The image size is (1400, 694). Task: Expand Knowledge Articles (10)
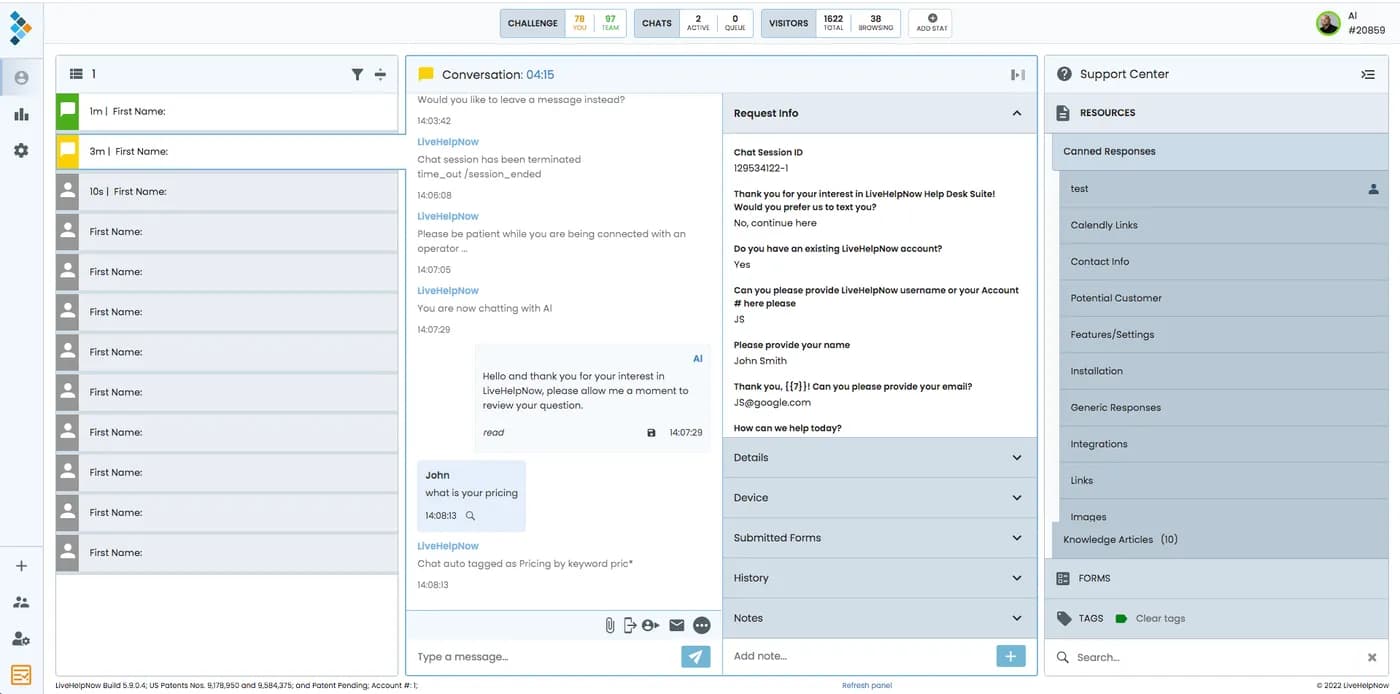[1221, 539]
